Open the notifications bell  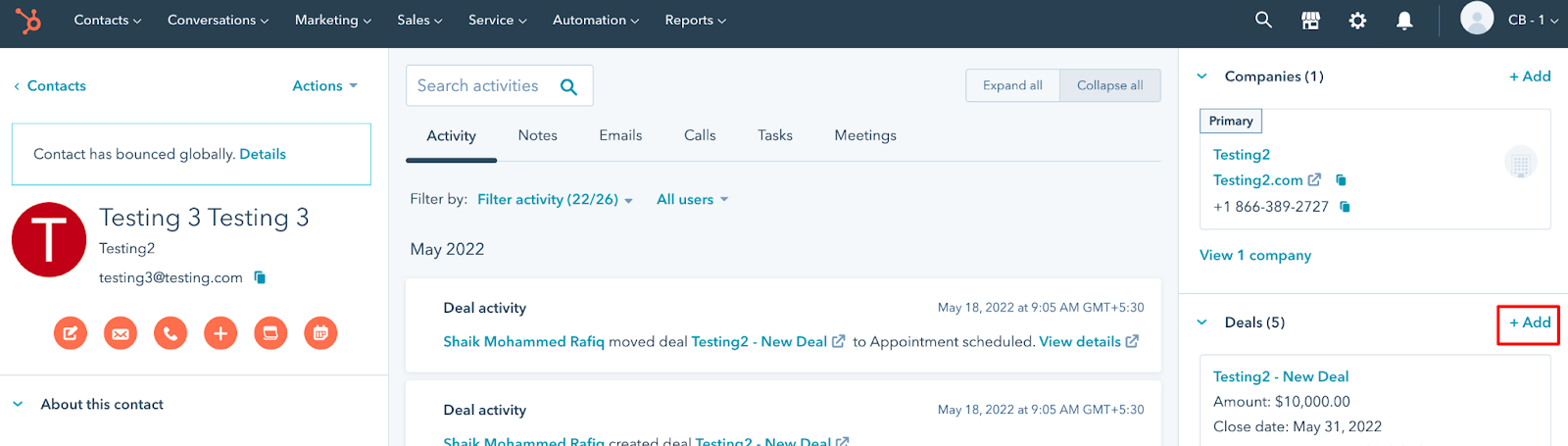[x=1404, y=21]
